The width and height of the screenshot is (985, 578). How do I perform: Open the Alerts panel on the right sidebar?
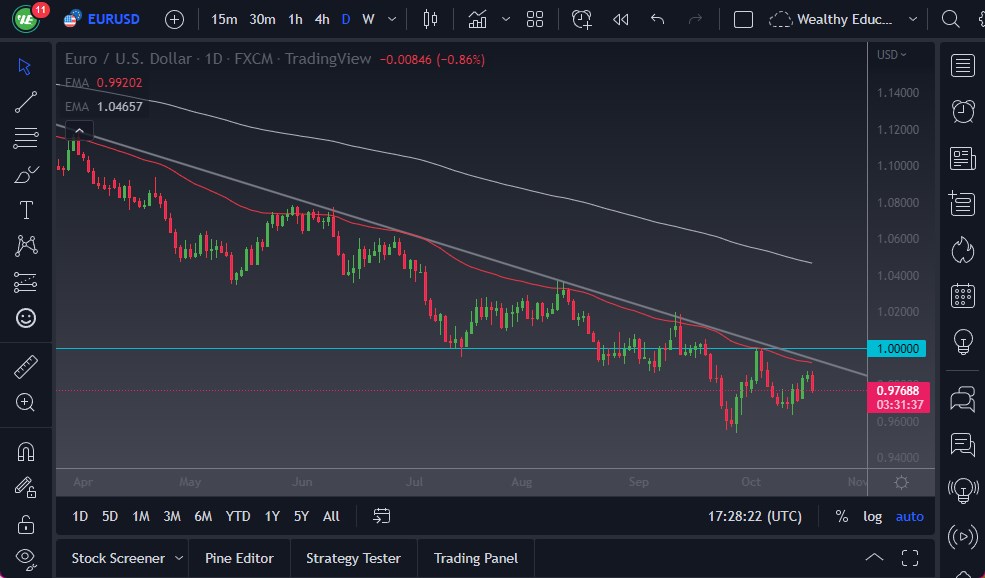pyautogui.click(x=962, y=111)
